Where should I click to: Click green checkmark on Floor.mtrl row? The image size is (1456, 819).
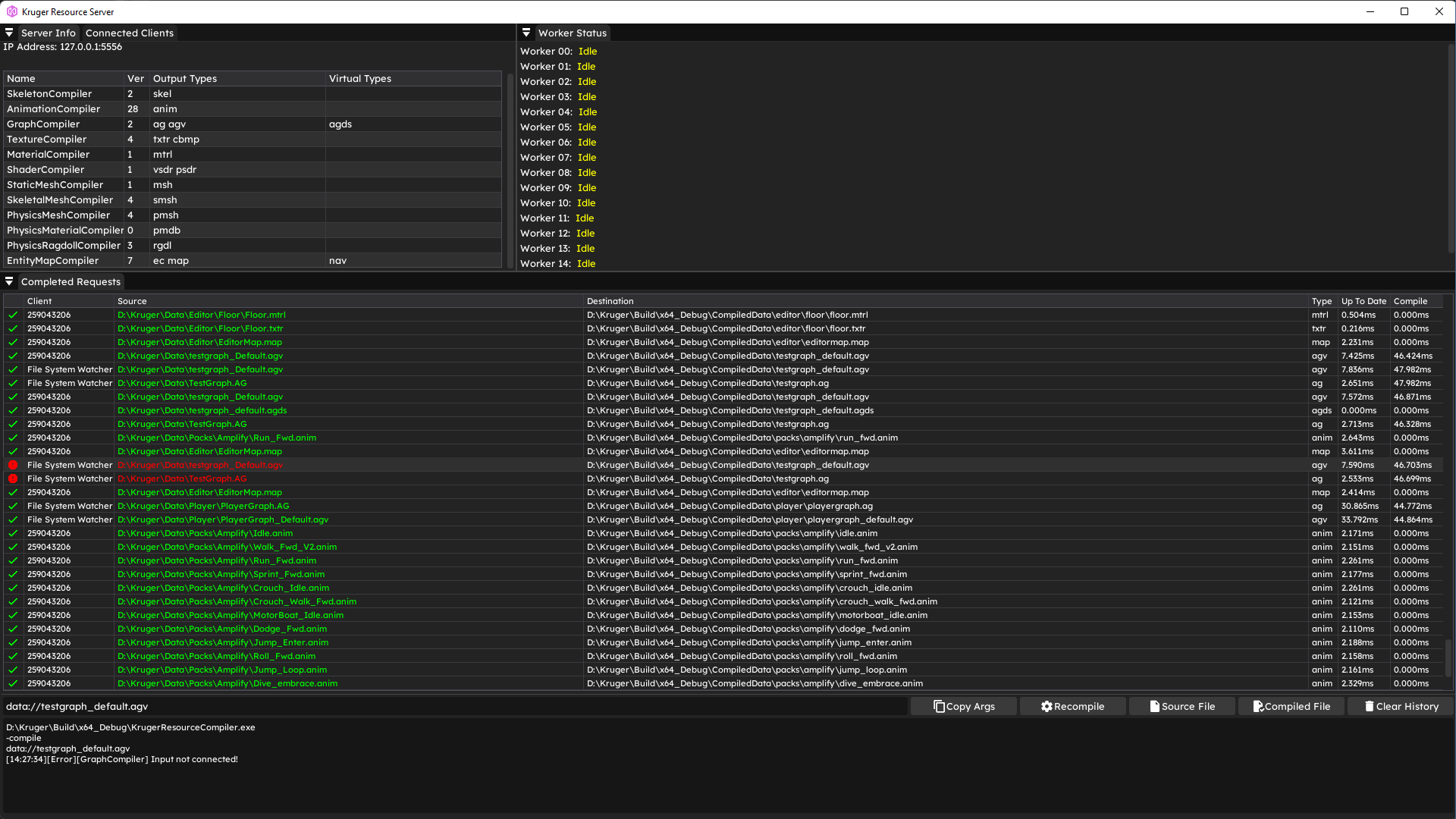13,315
